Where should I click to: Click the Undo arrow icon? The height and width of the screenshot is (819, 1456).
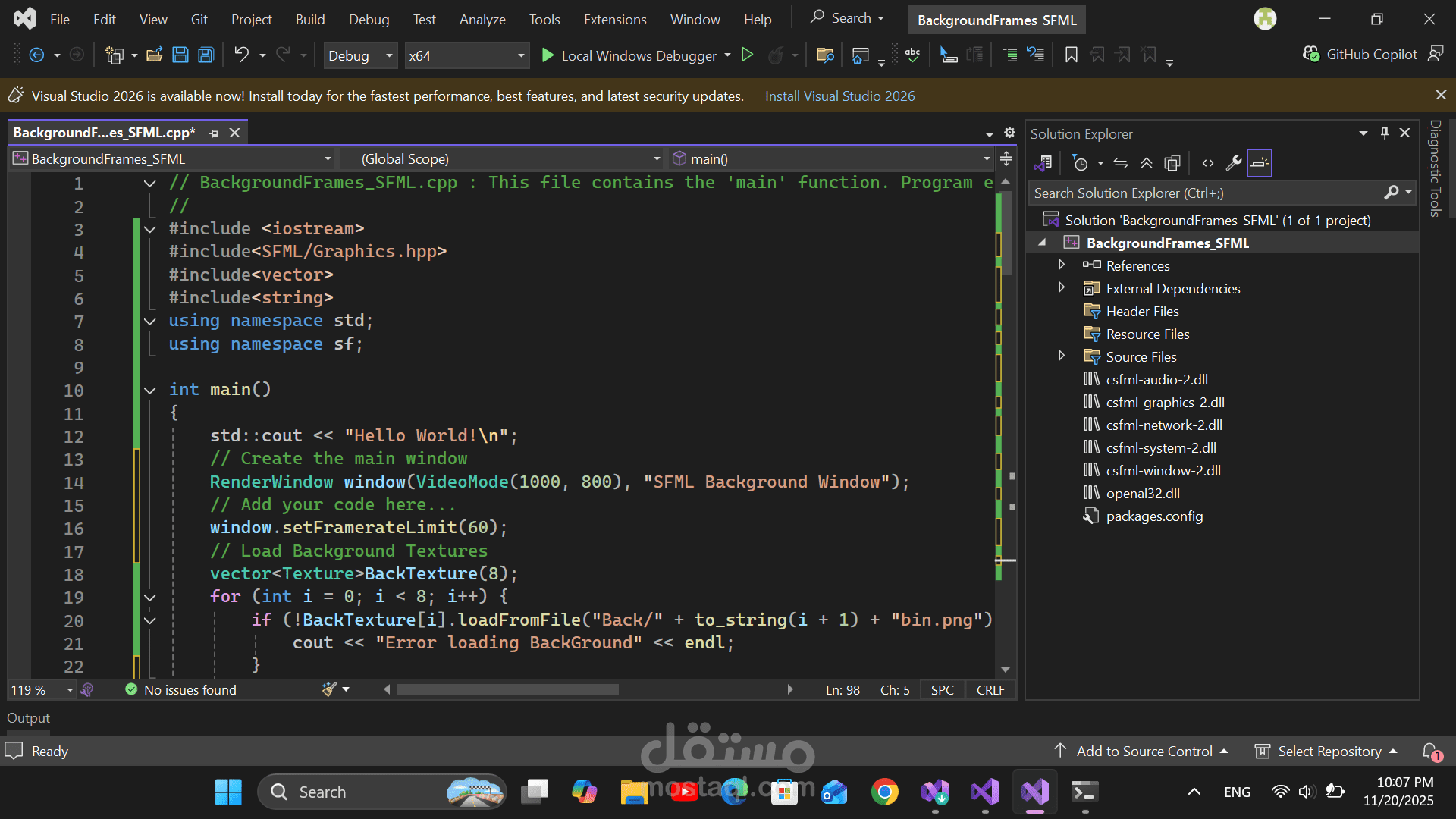(x=241, y=55)
